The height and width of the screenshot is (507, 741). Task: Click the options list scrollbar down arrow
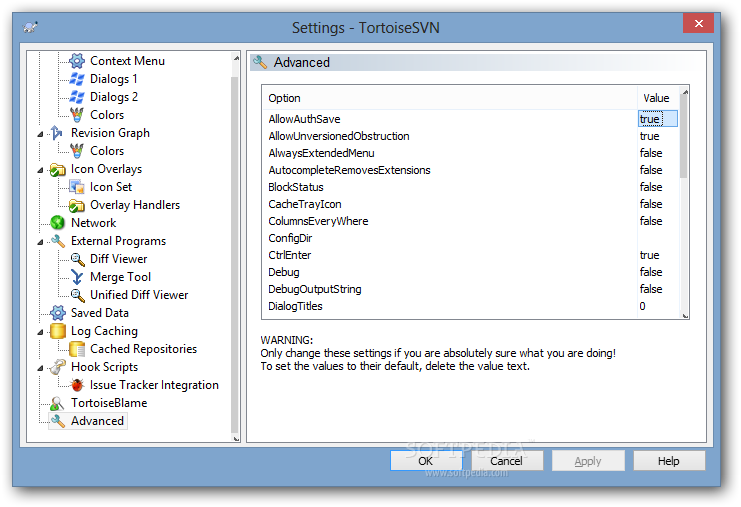click(684, 316)
